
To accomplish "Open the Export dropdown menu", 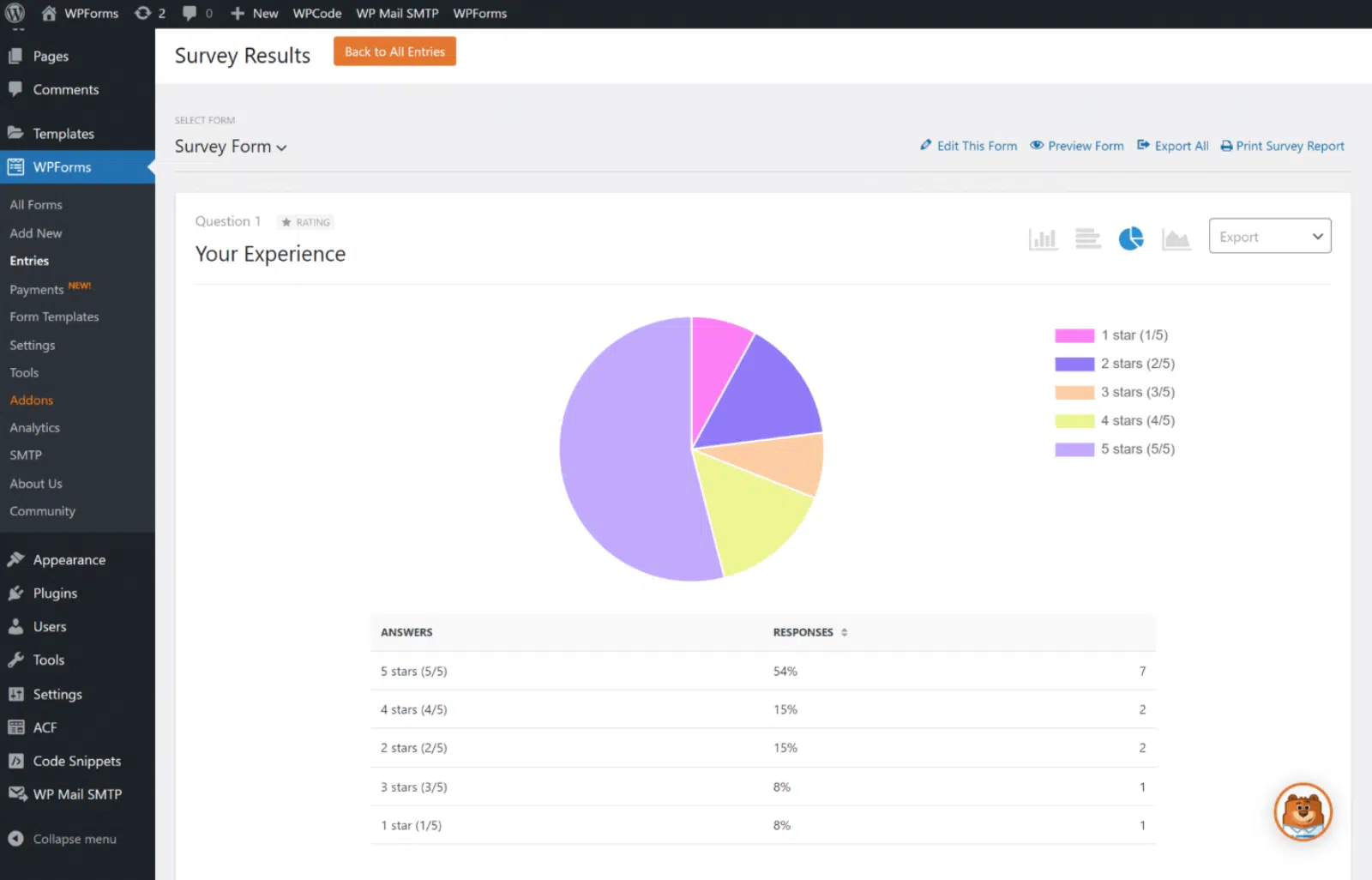I will point(1269,236).
